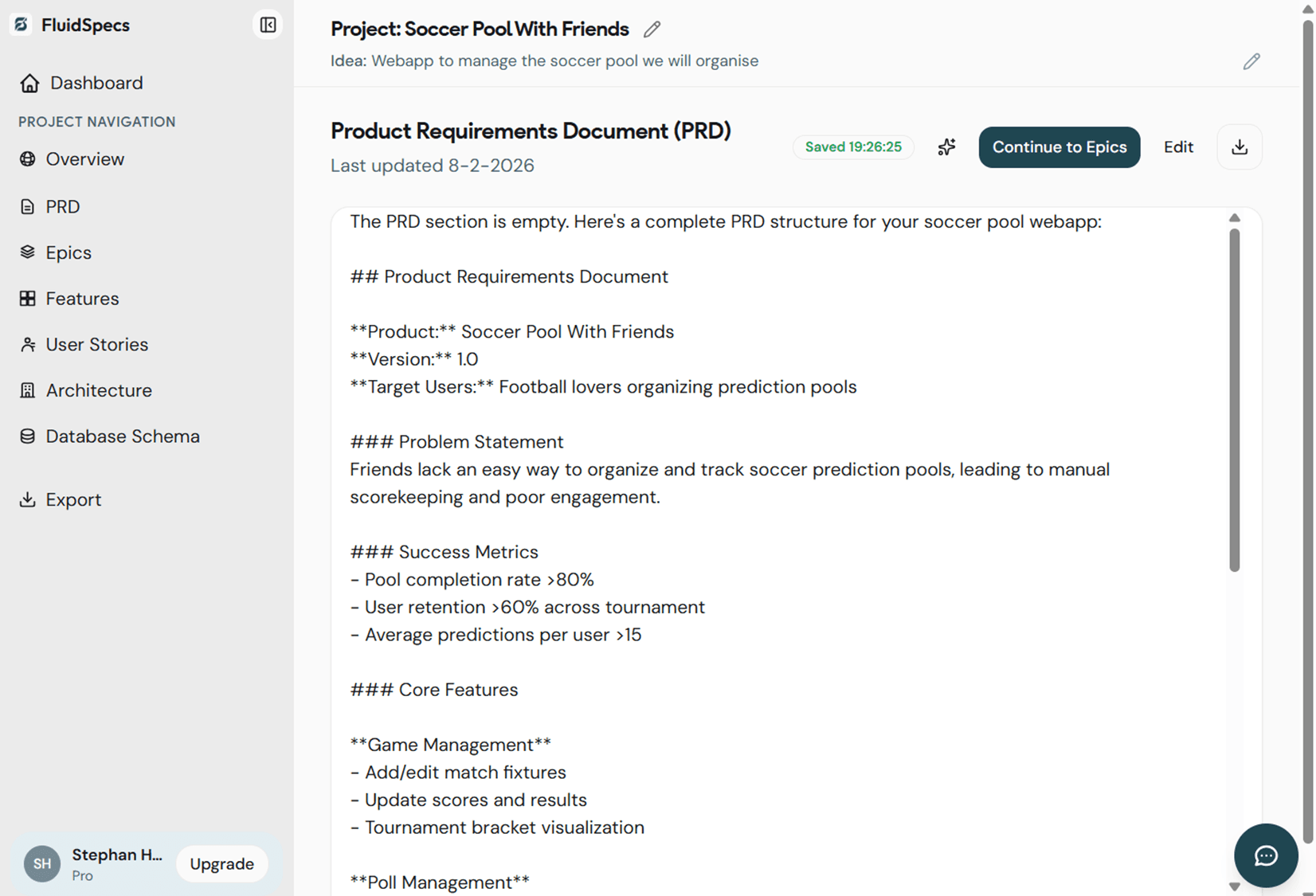Go to User Stories
Screen dimensions: 1316x896
pyautogui.click(x=96, y=345)
